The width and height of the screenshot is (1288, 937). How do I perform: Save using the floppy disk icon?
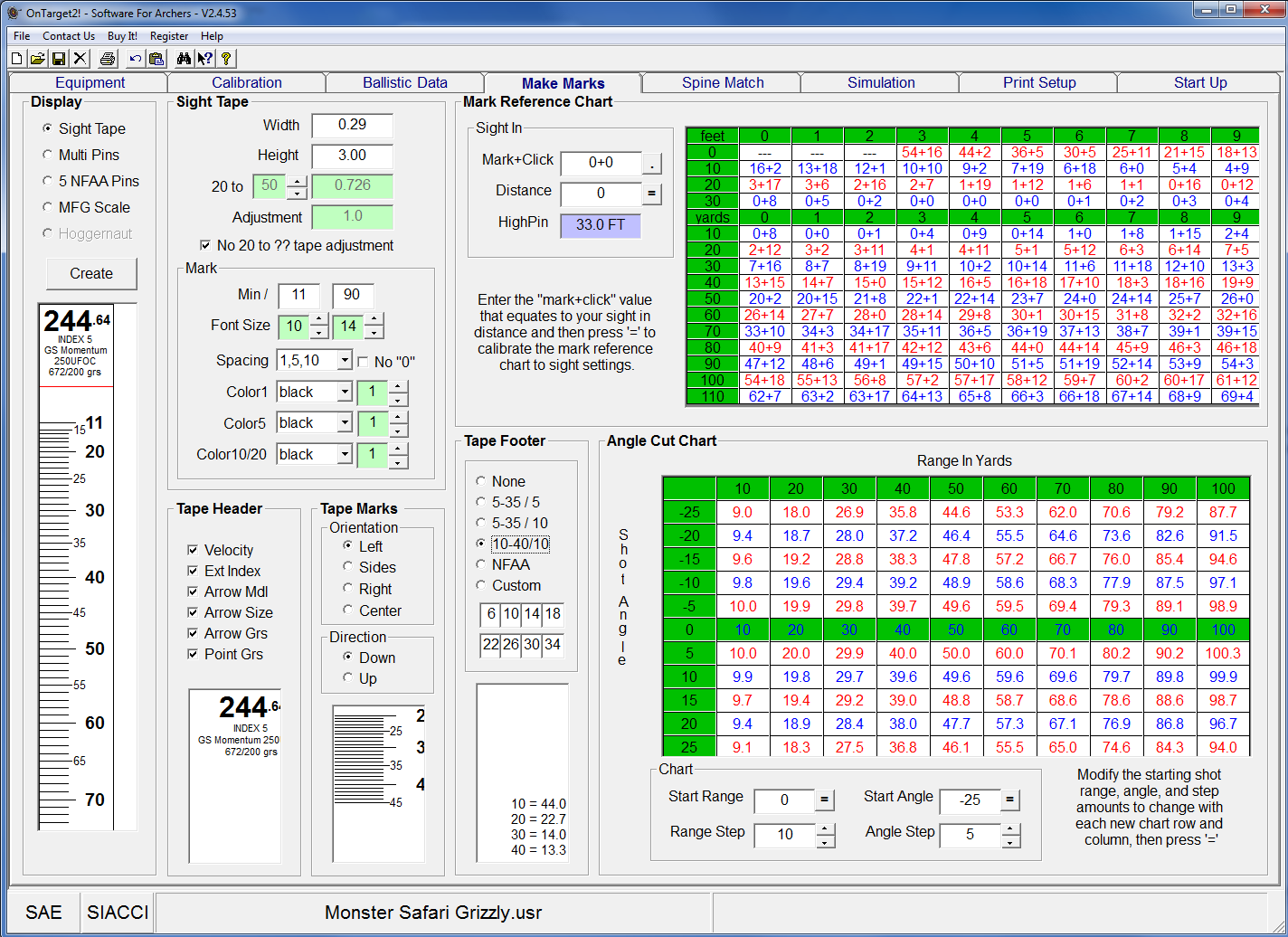59,59
